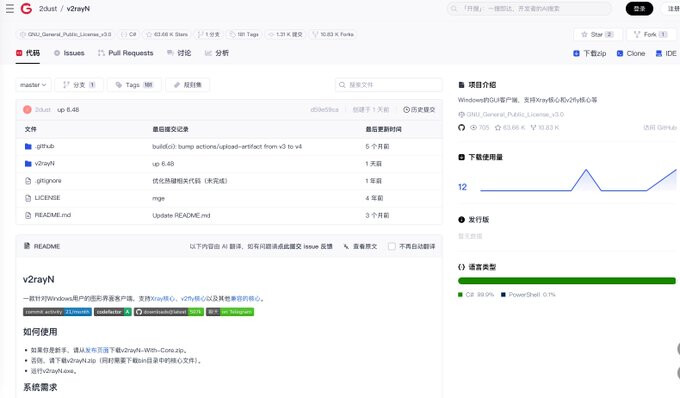The image size is (680, 398).
Task: Click the Star button
Action: (598, 34)
